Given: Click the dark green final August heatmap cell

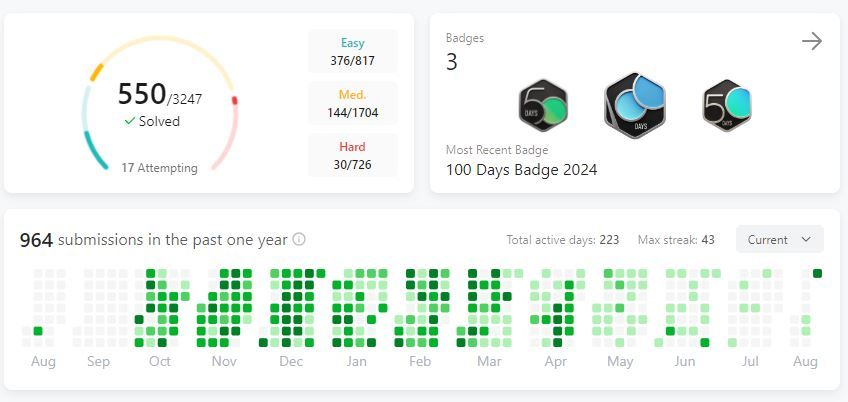Looking at the screenshot, I should [x=817, y=273].
